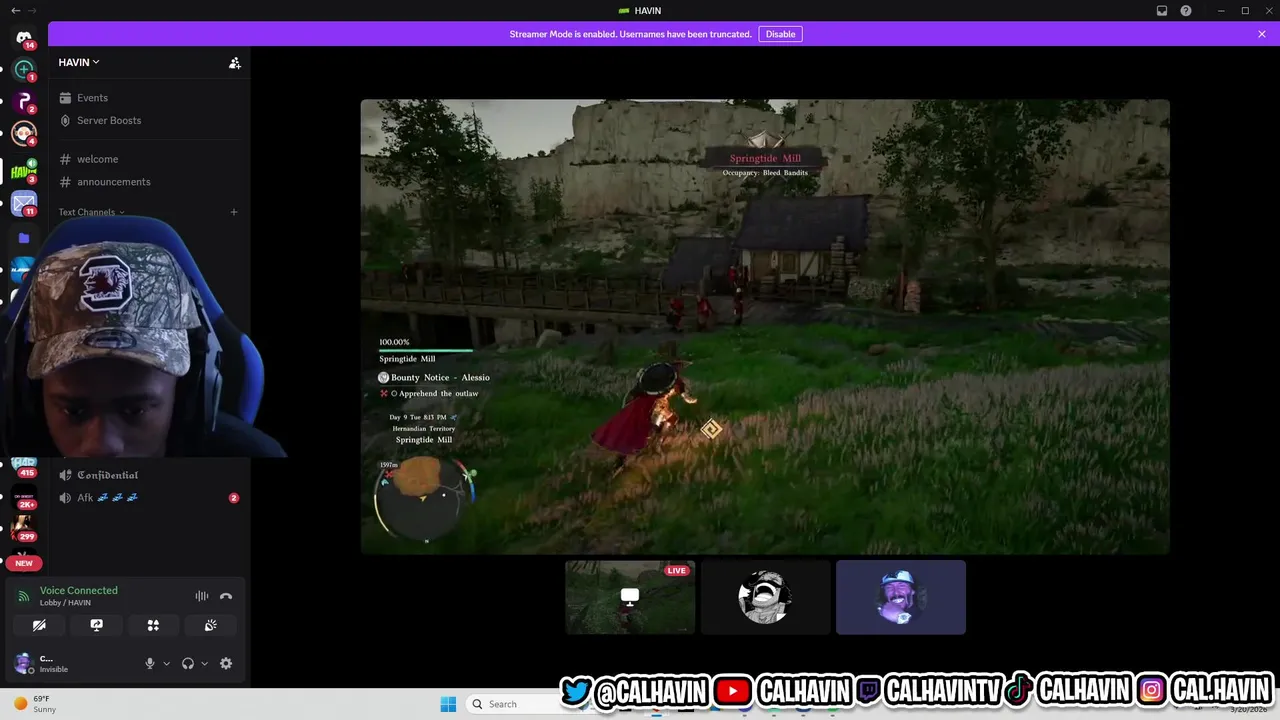Viewport: 1280px width, 720px height.
Task: Toggle microphone mute
Action: pos(150,663)
